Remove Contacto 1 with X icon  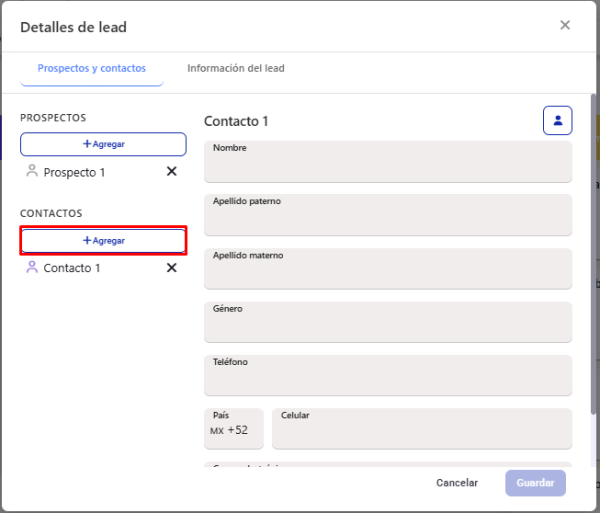pos(172,268)
